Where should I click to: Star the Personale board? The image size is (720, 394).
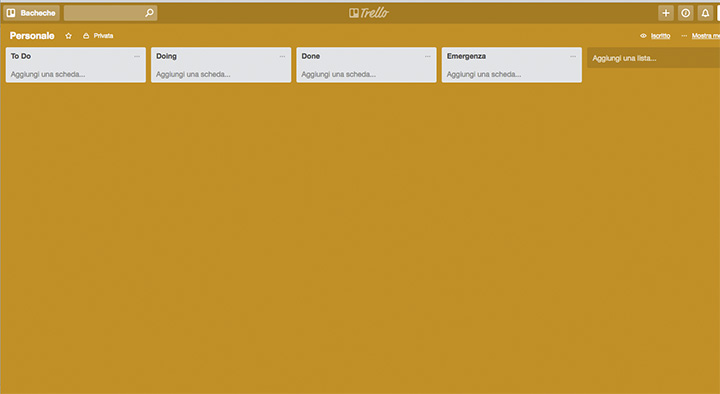point(68,36)
